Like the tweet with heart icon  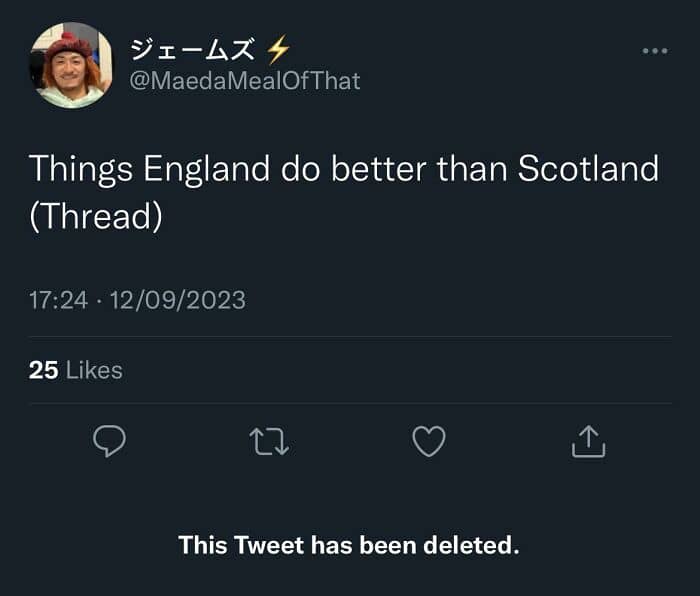coord(429,441)
